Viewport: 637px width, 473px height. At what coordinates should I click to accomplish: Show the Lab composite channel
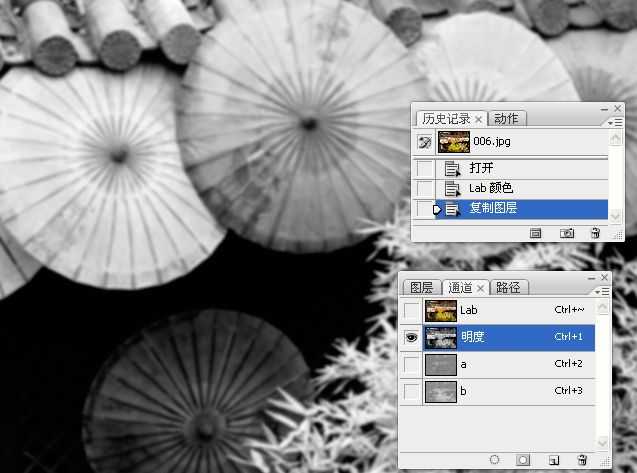pos(411,311)
